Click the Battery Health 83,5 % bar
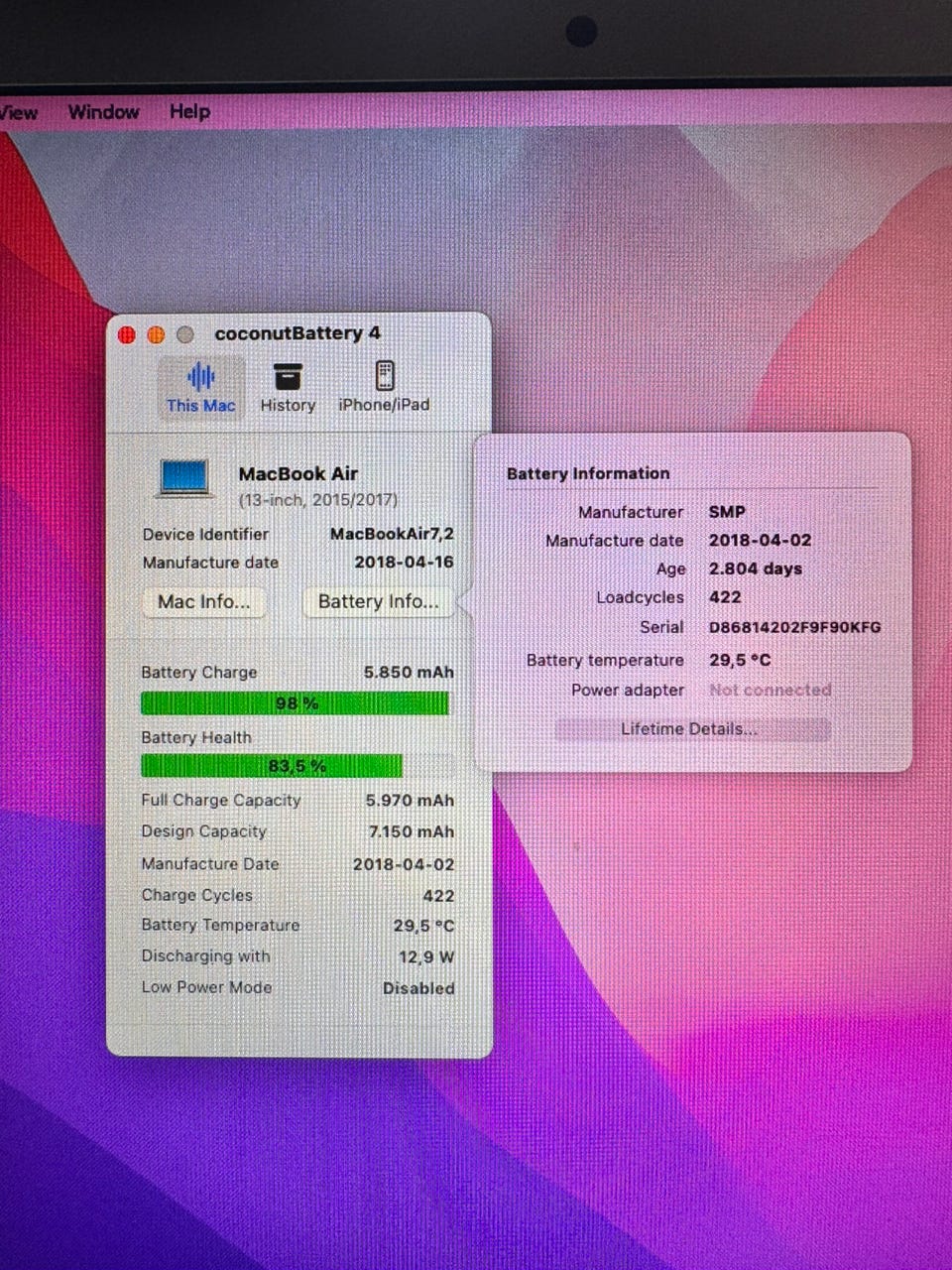Image resolution: width=952 pixels, height=1270 pixels. [297, 766]
